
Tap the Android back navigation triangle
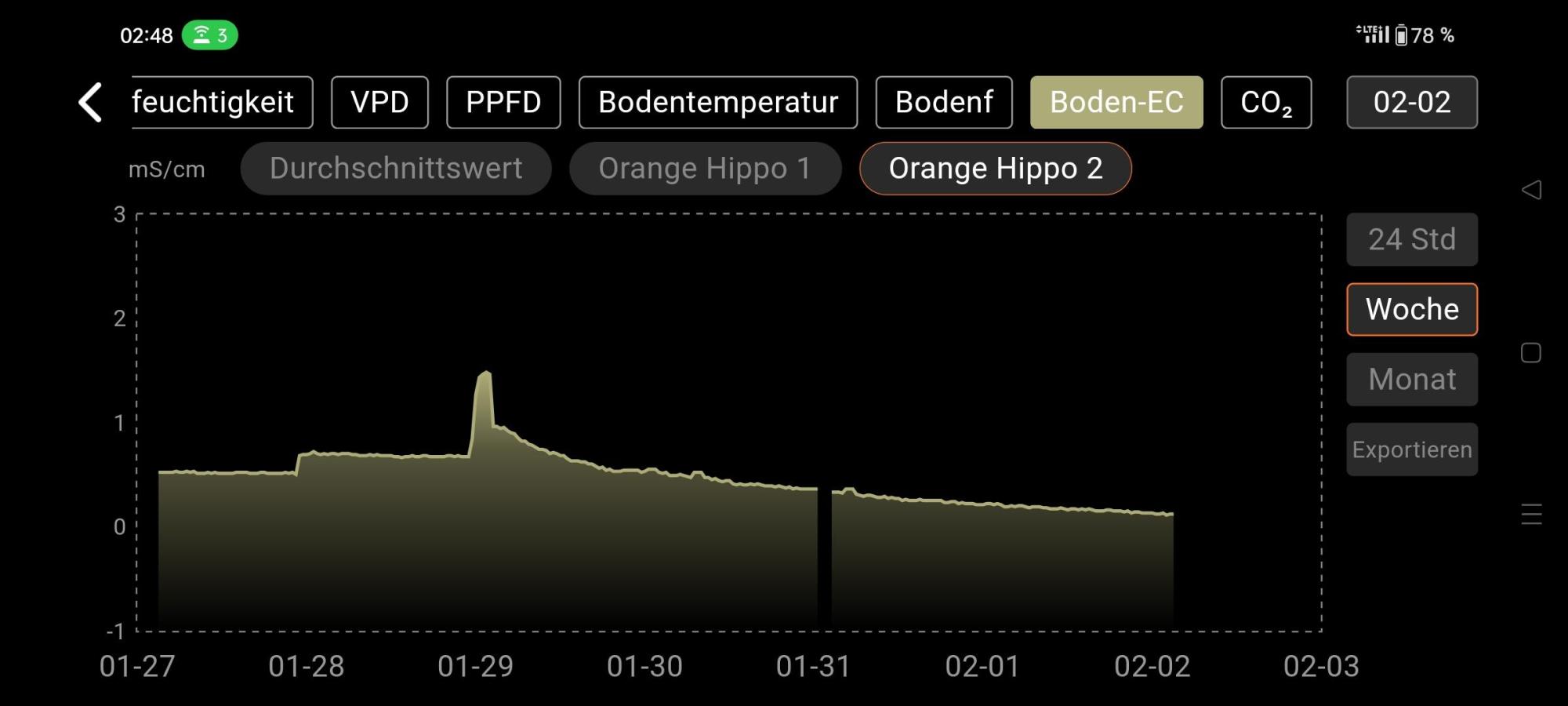(1531, 190)
